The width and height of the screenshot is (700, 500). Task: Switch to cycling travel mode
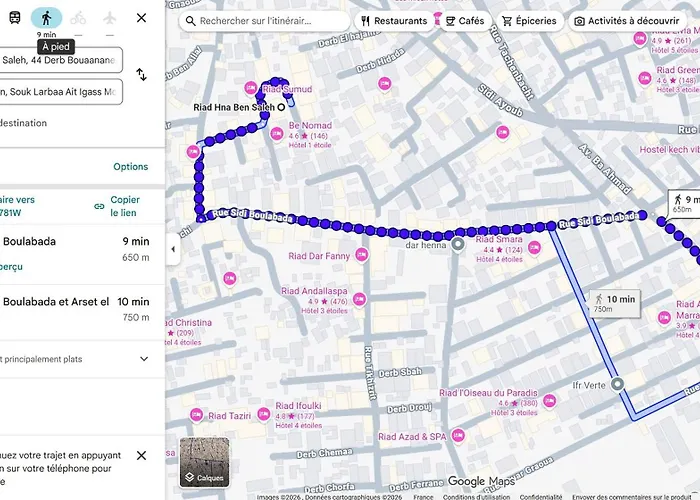tap(78, 18)
